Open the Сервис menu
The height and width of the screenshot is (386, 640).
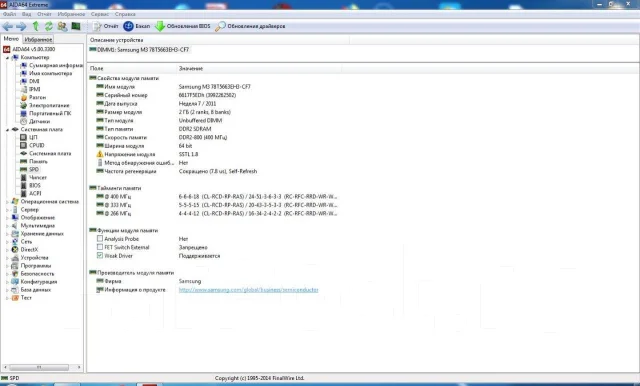tap(100, 14)
